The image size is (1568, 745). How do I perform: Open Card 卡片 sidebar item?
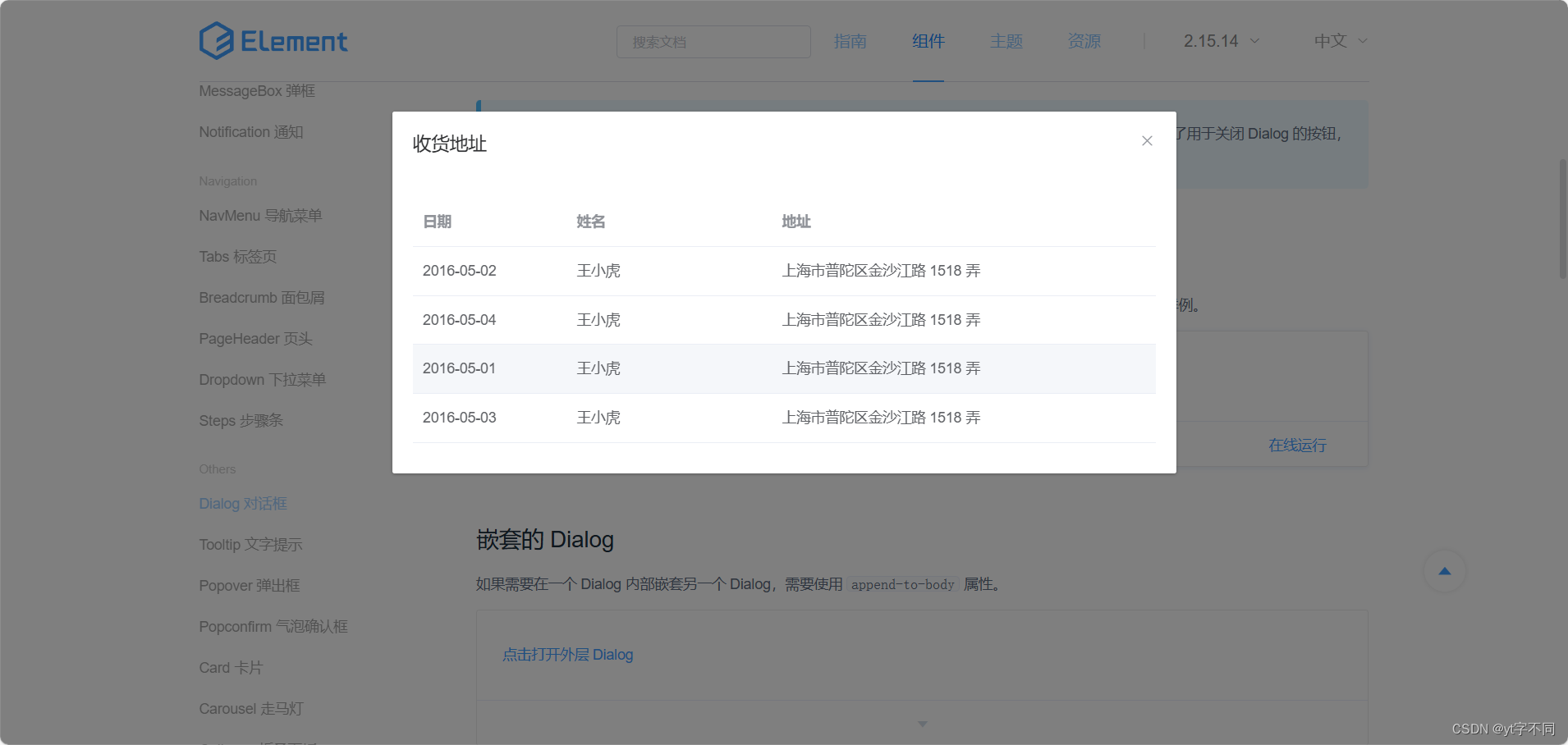pyautogui.click(x=231, y=668)
